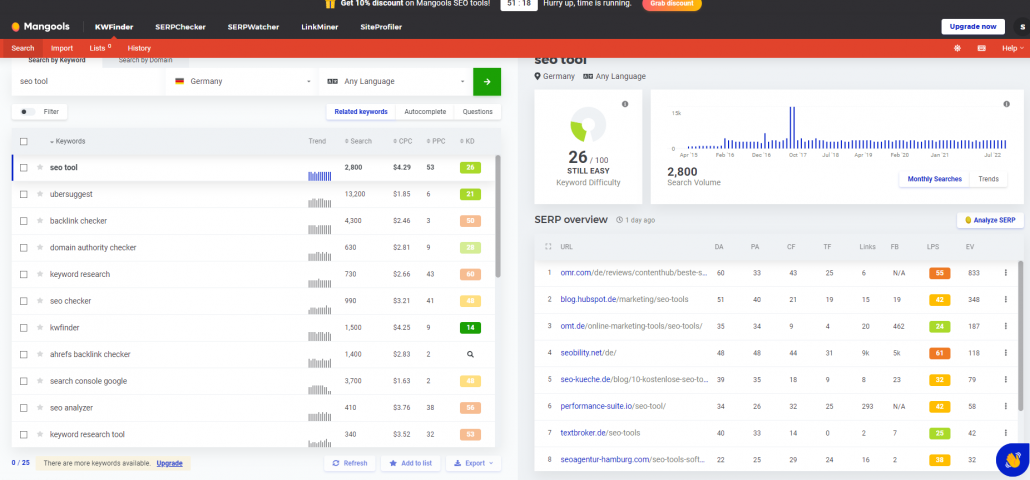Star the search console google keyword

point(40,381)
